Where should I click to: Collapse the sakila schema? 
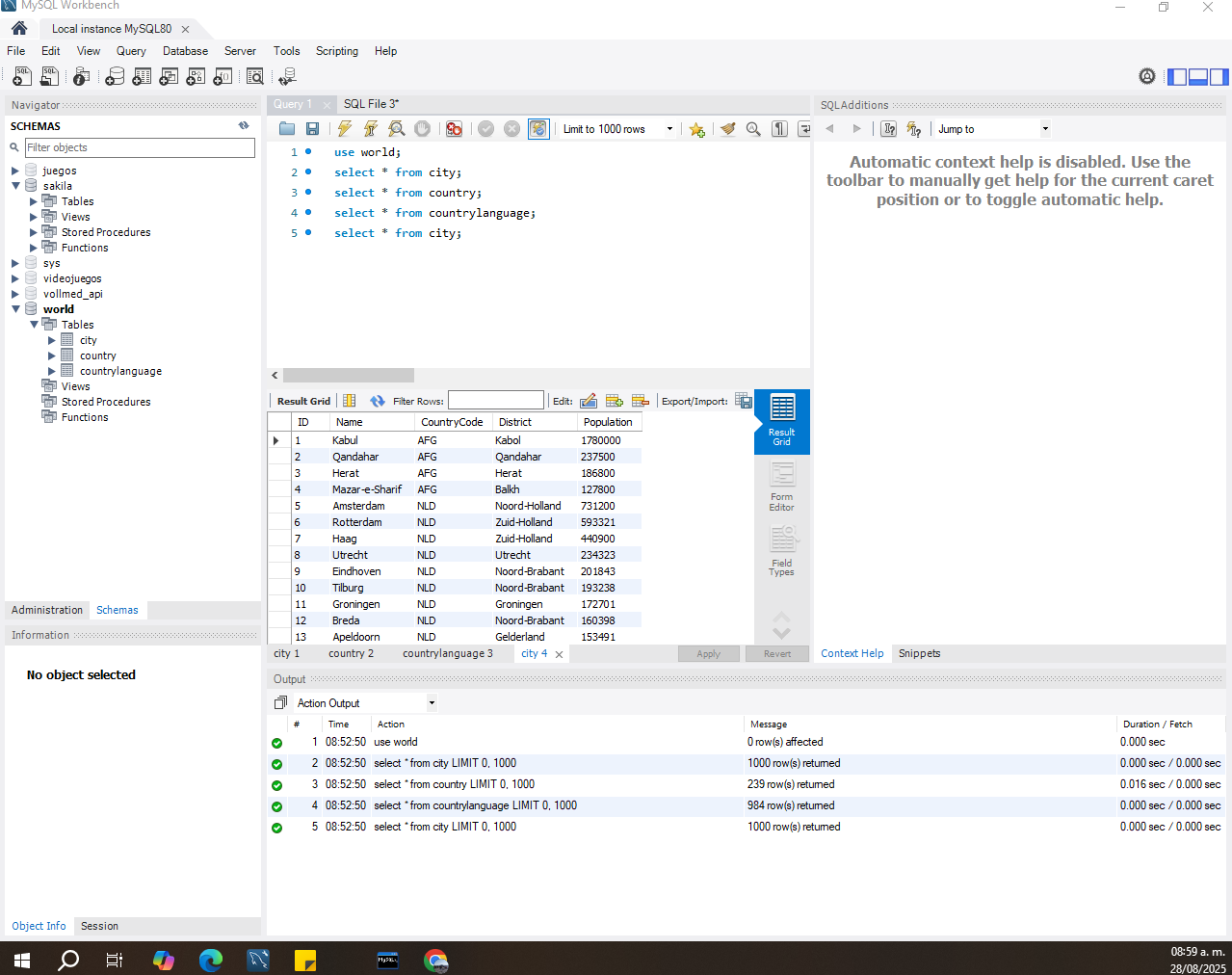click(x=15, y=186)
